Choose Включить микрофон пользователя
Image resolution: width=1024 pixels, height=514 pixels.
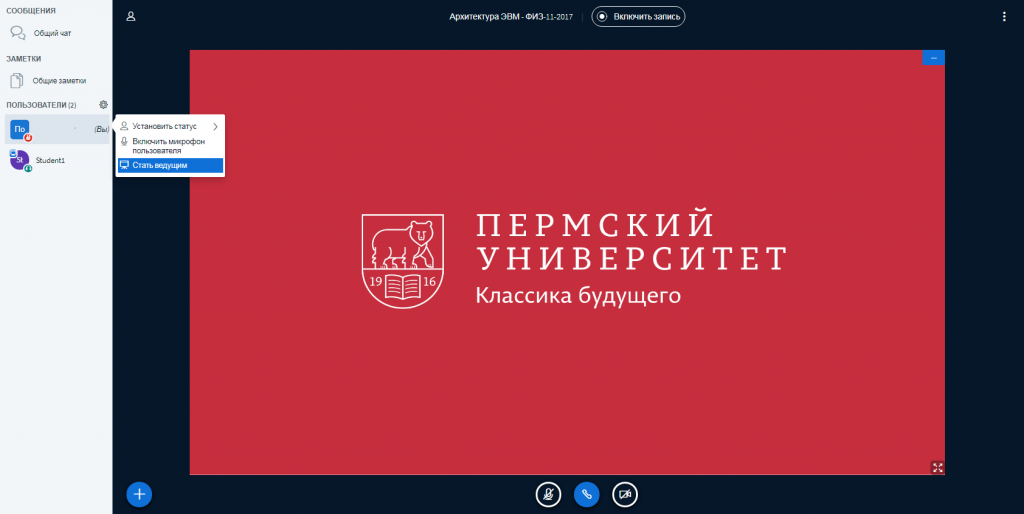point(170,146)
